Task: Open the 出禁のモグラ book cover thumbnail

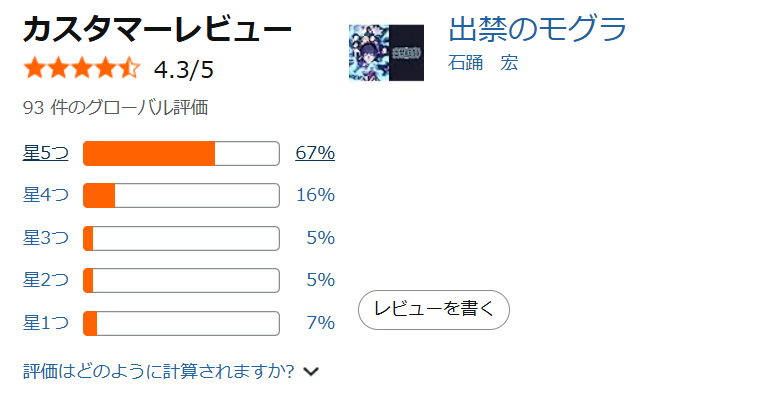Action: (387, 53)
